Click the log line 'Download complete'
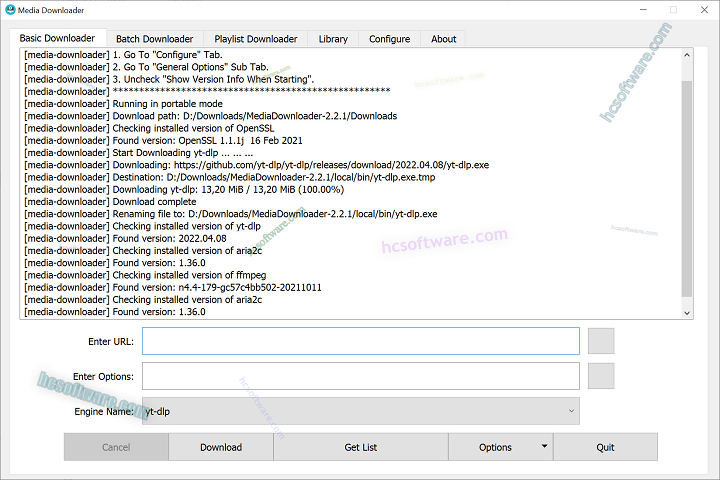The image size is (720, 480). [x=110, y=202]
